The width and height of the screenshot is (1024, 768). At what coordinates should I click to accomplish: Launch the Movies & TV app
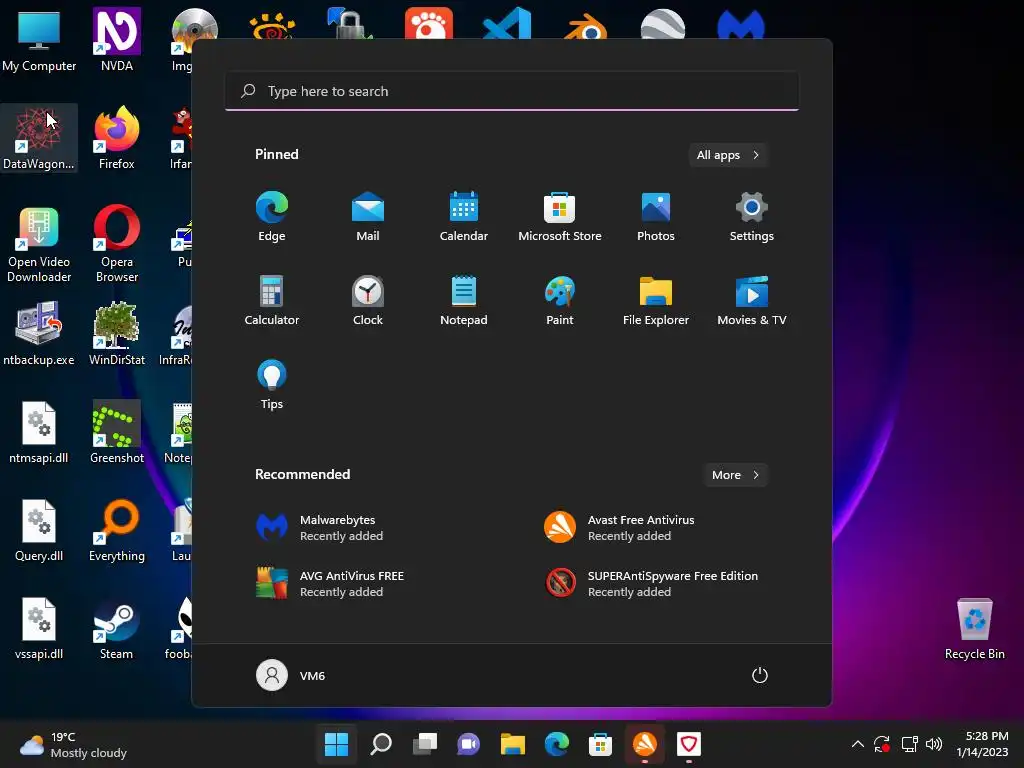pos(752,301)
